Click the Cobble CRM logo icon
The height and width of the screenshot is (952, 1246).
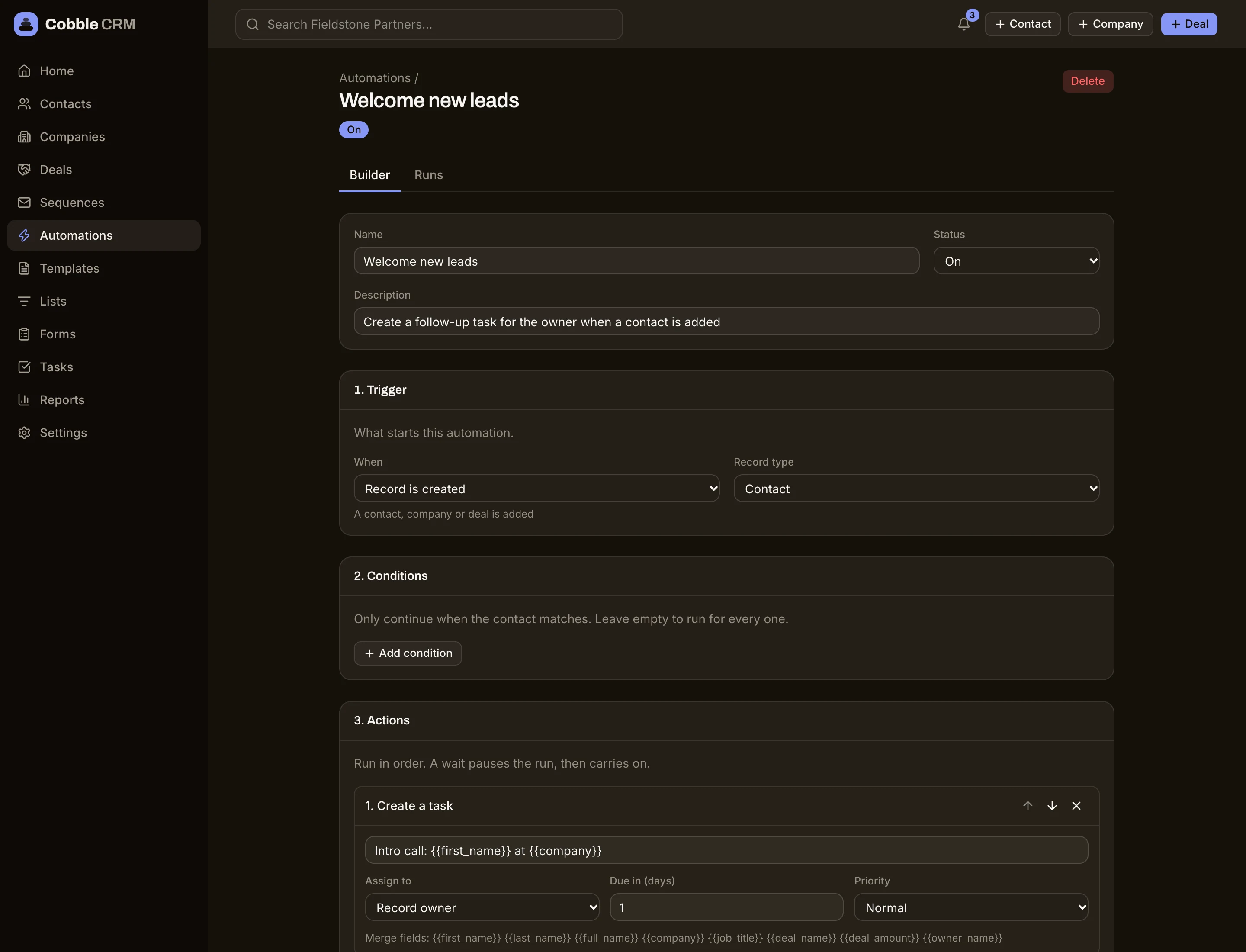coord(26,24)
